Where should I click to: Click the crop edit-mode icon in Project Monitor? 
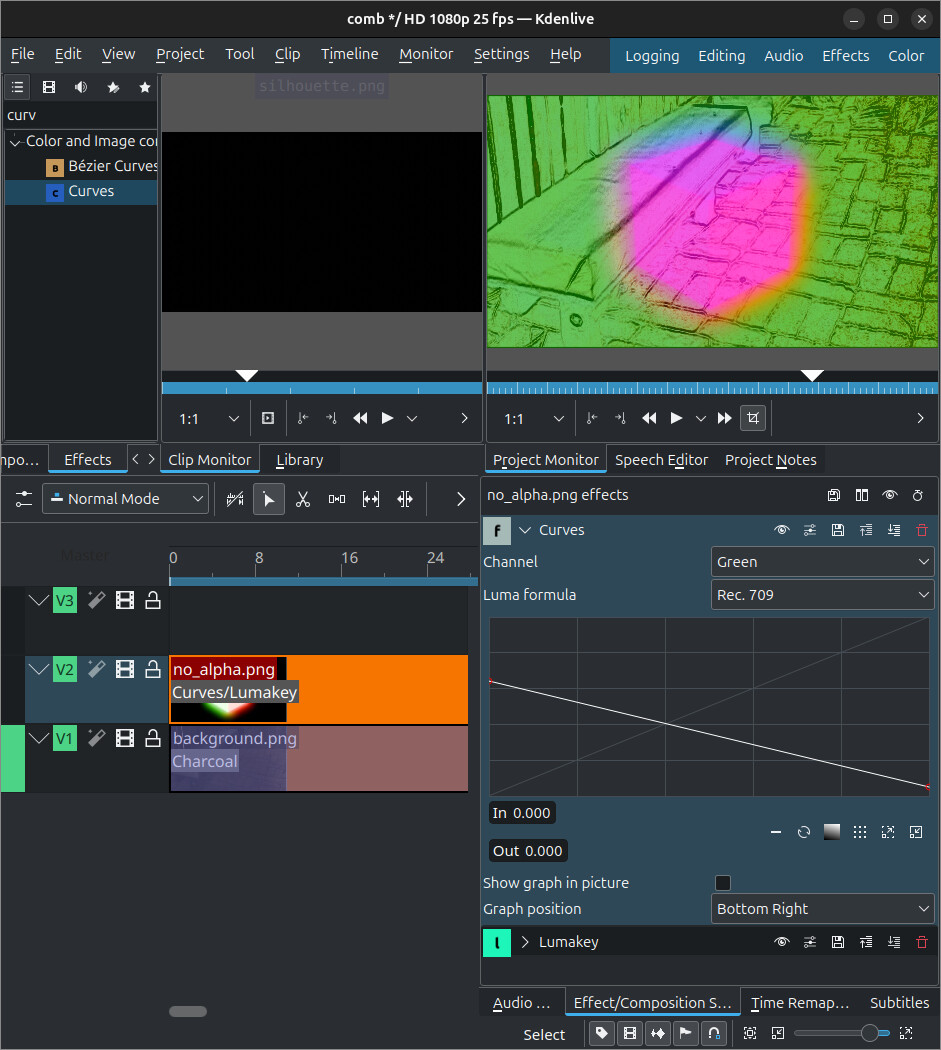tap(753, 418)
